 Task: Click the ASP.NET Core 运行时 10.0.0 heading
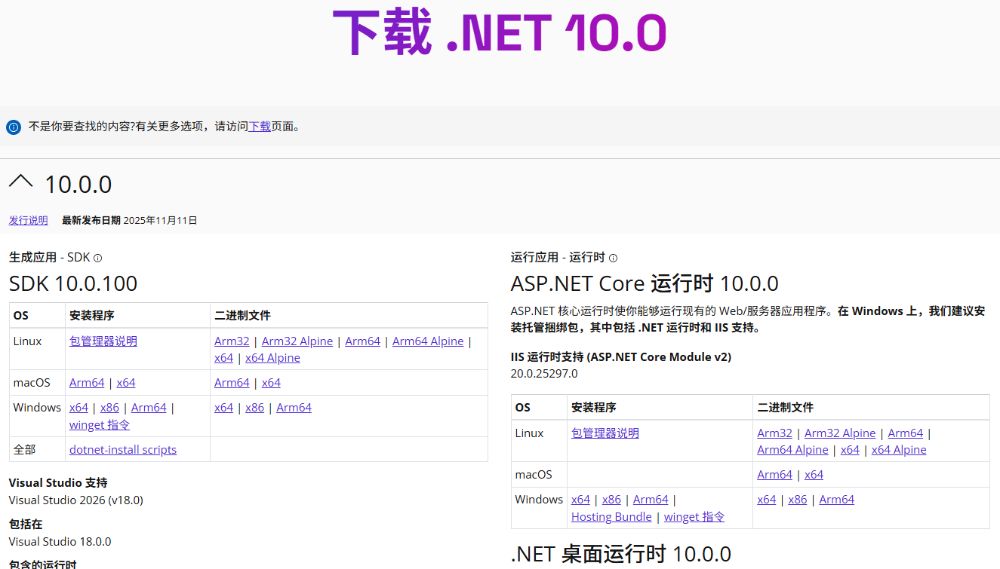pos(644,283)
